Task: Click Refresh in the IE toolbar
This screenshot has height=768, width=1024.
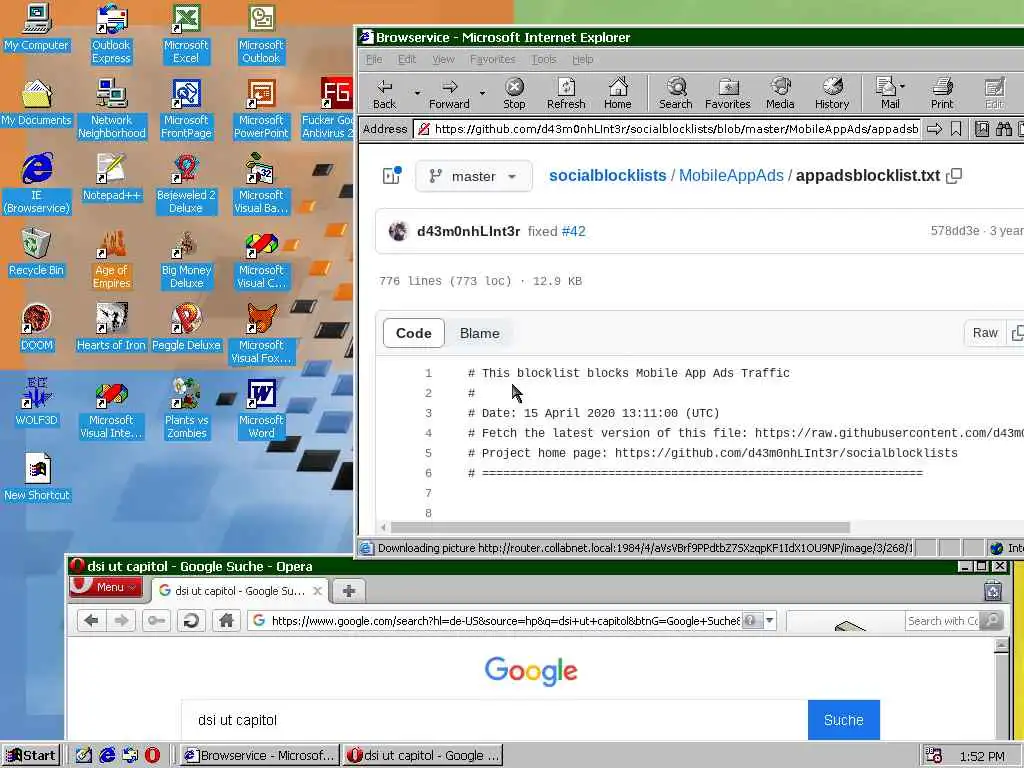Action: 566,93
